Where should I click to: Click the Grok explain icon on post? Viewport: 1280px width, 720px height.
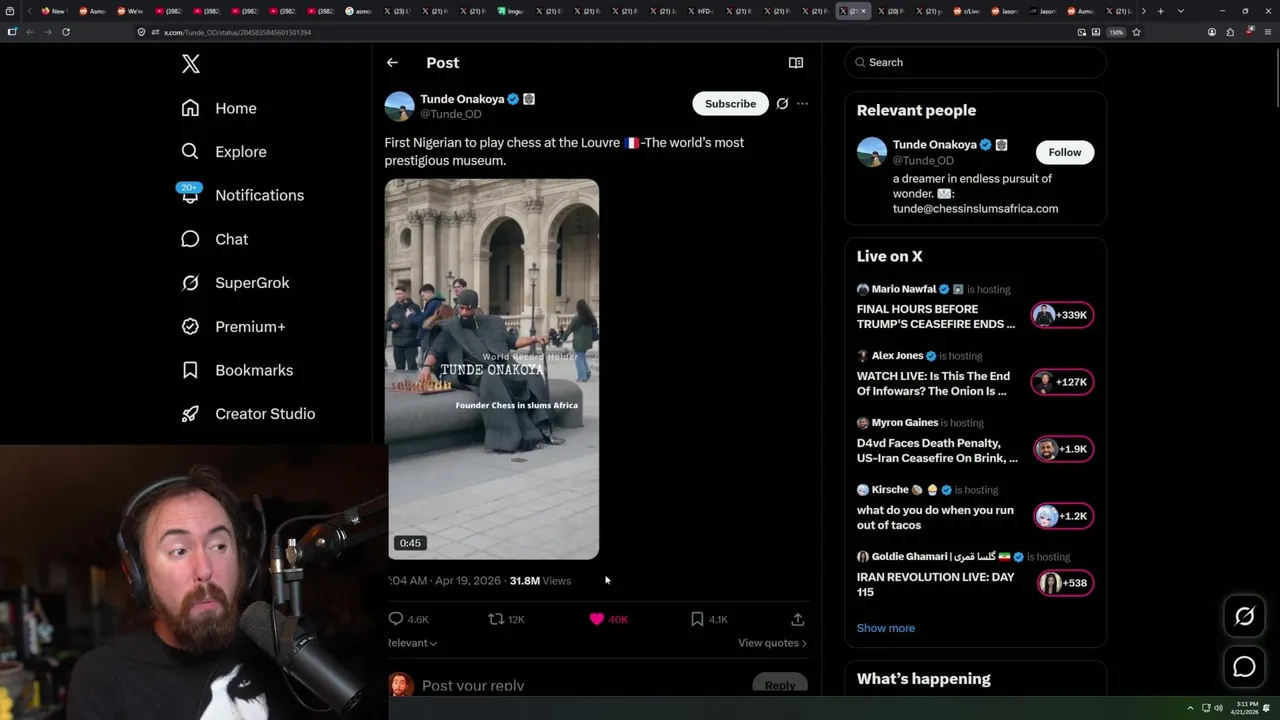782,104
